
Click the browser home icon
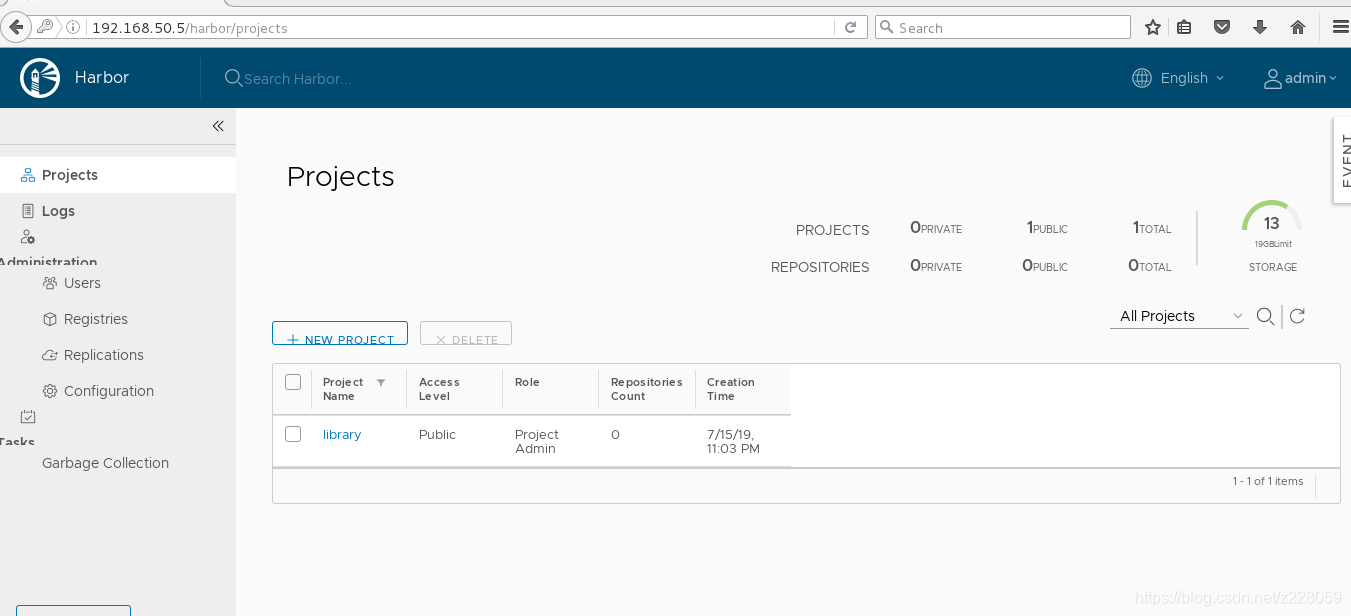(x=1298, y=28)
